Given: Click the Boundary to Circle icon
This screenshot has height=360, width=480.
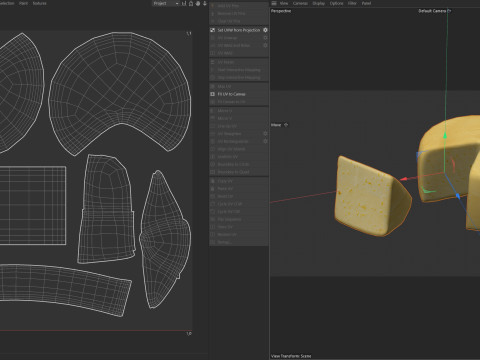Looking at the screenshot, I should click(x=212, y=164).
